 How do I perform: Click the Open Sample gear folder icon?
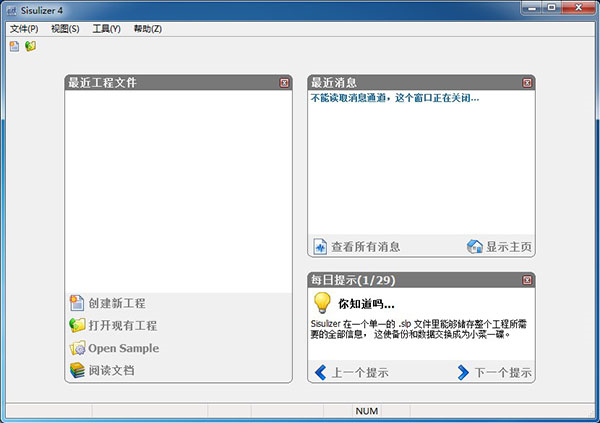tap(78, 348)
